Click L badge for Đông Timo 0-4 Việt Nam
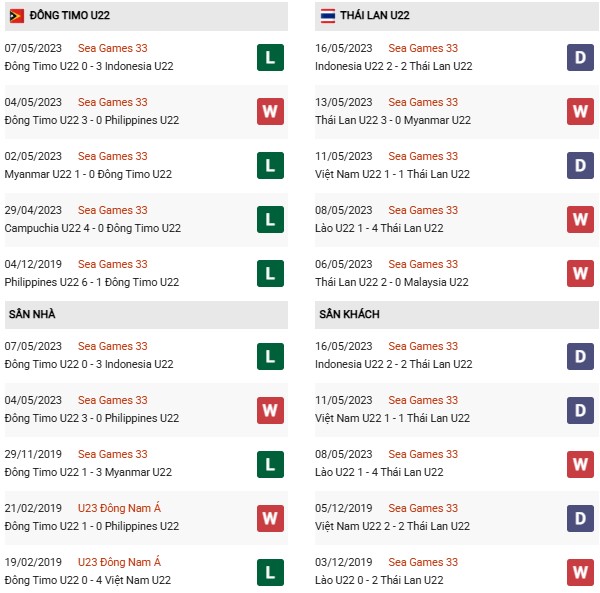 (270, 571)
